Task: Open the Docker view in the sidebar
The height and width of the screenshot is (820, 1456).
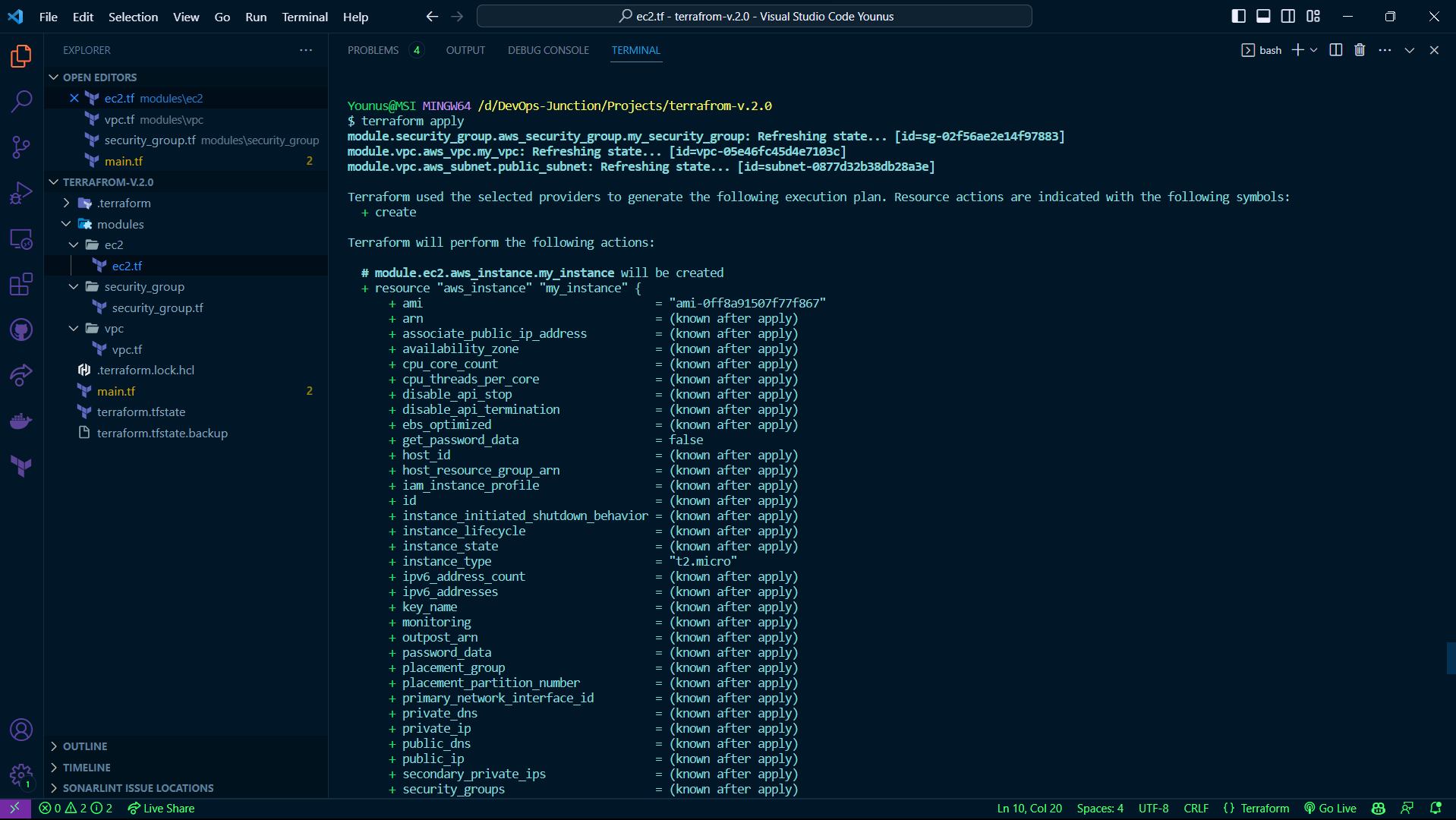Action: point(20,421)
